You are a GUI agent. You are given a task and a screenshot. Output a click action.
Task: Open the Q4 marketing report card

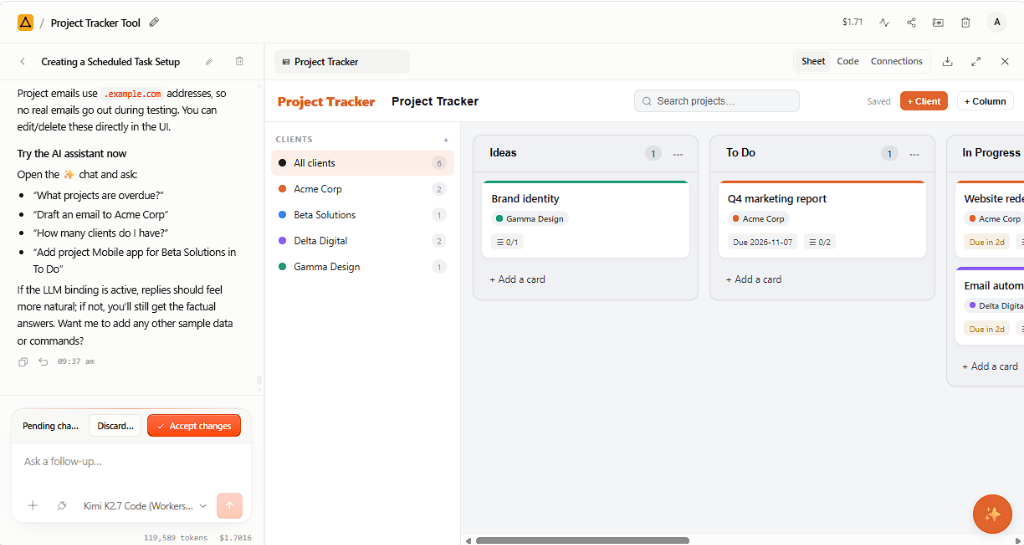click(x=822, y=220)
